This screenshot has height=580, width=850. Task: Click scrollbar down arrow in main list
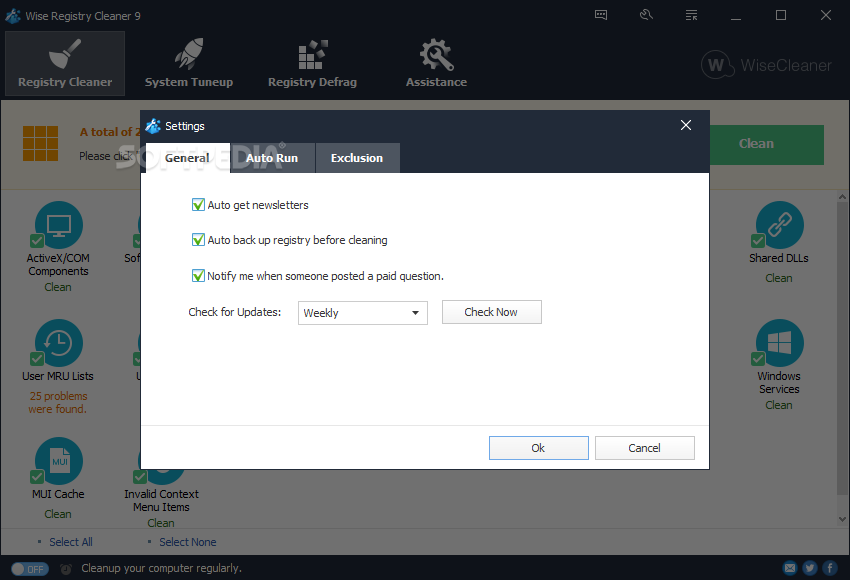tap(842, 519)
